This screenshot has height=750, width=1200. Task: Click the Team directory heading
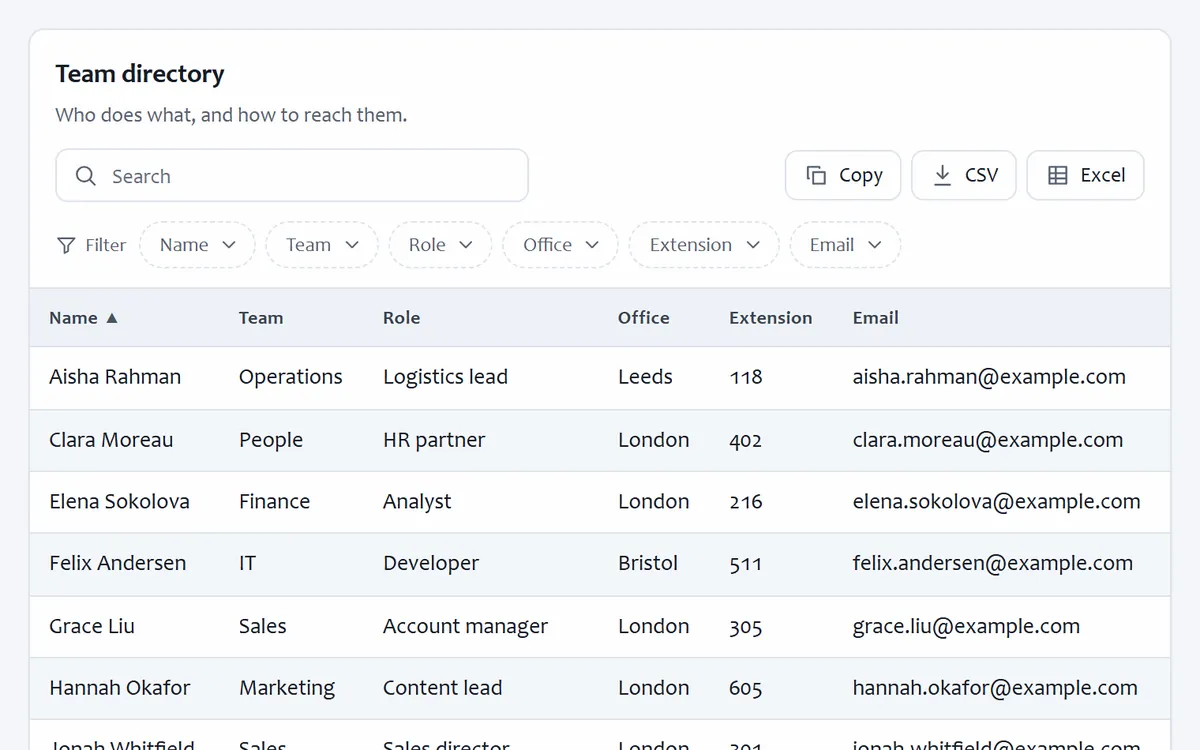pos(140,74)
